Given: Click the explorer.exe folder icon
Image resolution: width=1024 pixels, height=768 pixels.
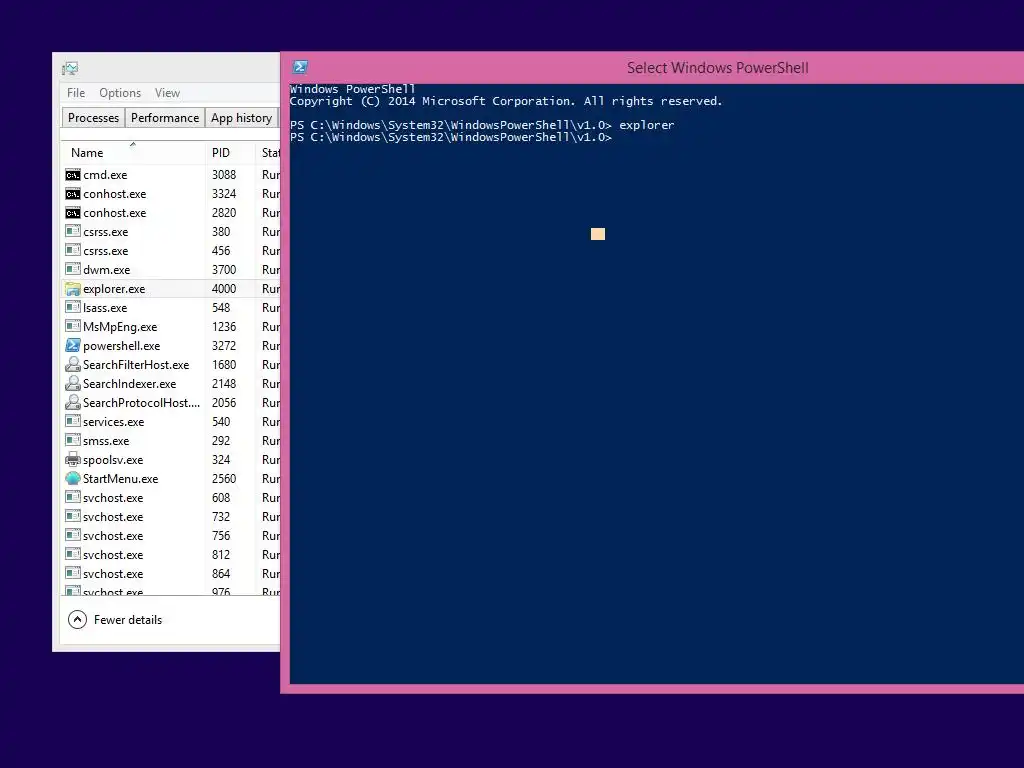Looking at the screenshot, I should (x=72, y=289).
